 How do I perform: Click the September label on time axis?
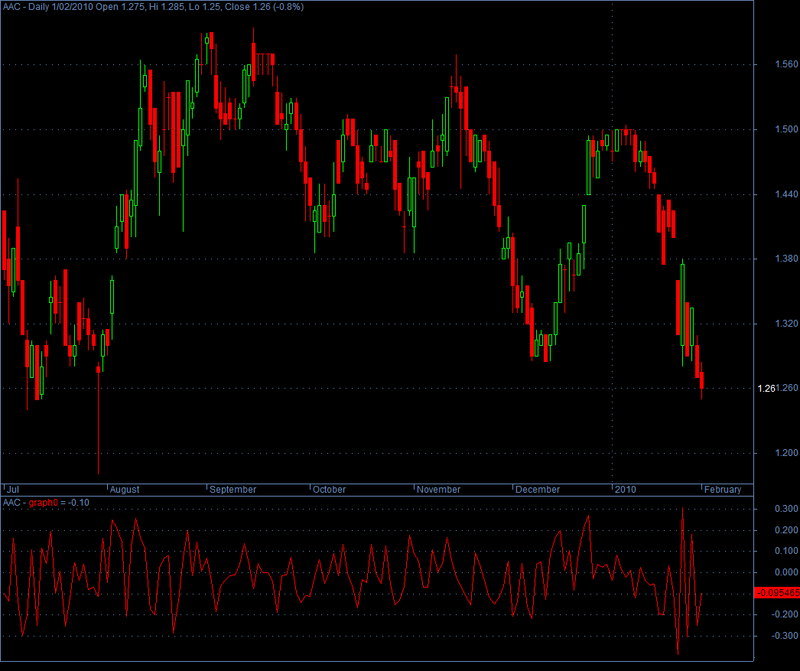[233, 489]
